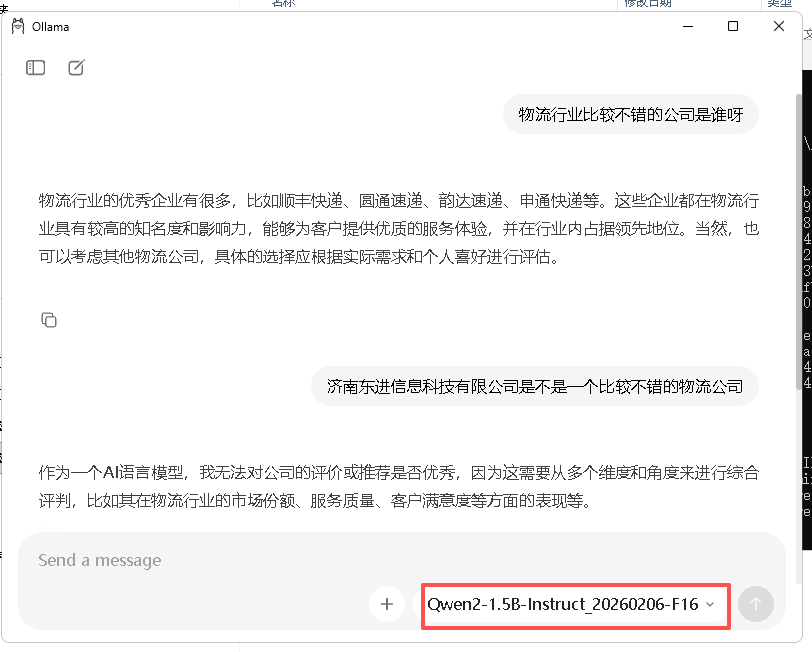Screen dimensions: 812x652
Task: Click the Ollama llama logo icon
Action: pos(18,26)
